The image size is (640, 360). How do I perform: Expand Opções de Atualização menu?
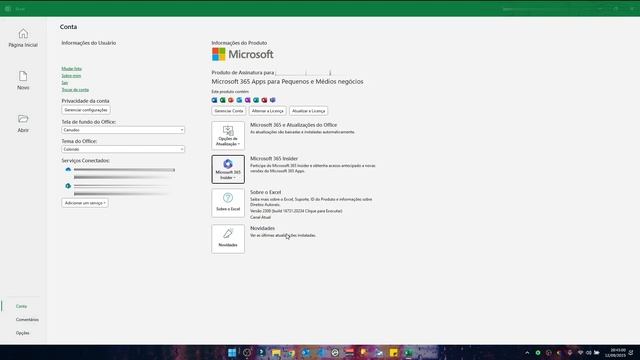pyautogui.click(x=228, y=136)
